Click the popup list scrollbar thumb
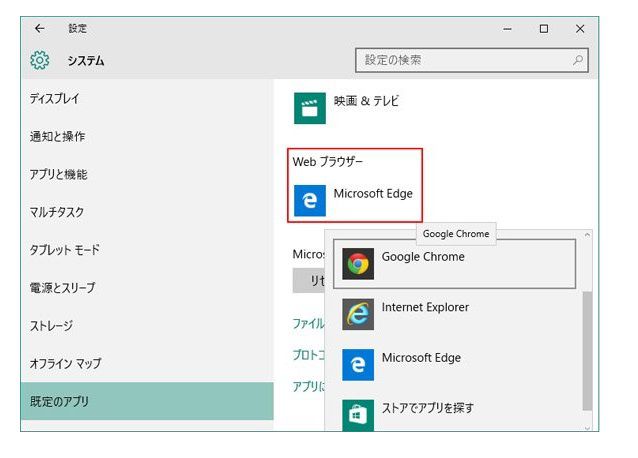Screen dimensions: 638x458 [x=587, y=351]
